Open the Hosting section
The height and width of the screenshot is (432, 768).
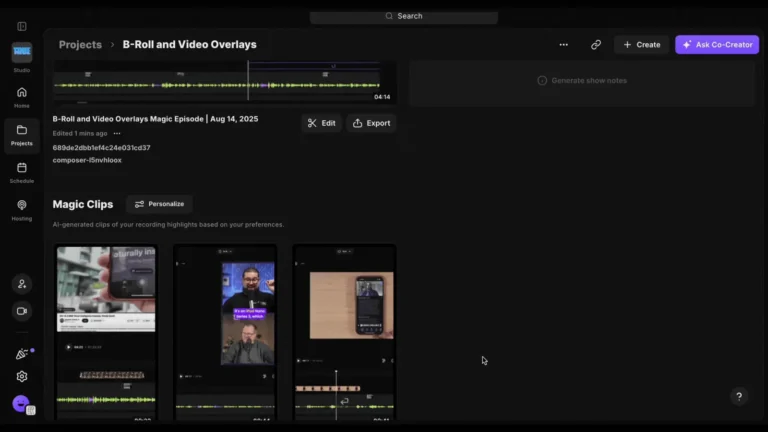coord(22,211)
